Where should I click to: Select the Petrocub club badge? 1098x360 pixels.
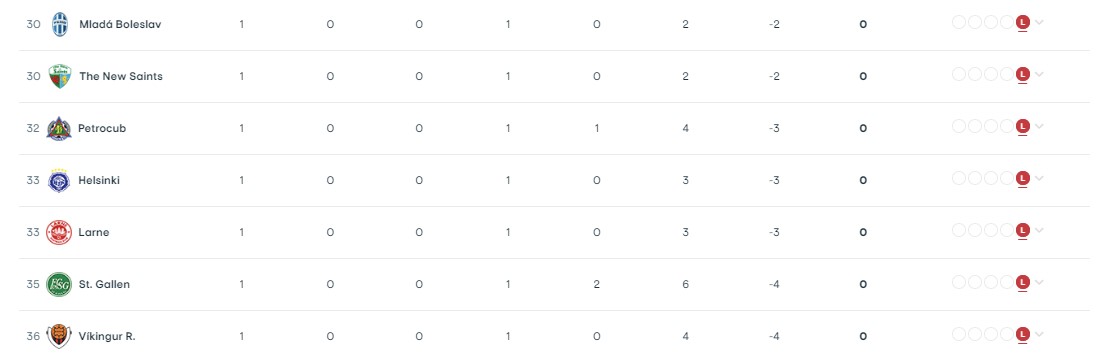point(59,128)
